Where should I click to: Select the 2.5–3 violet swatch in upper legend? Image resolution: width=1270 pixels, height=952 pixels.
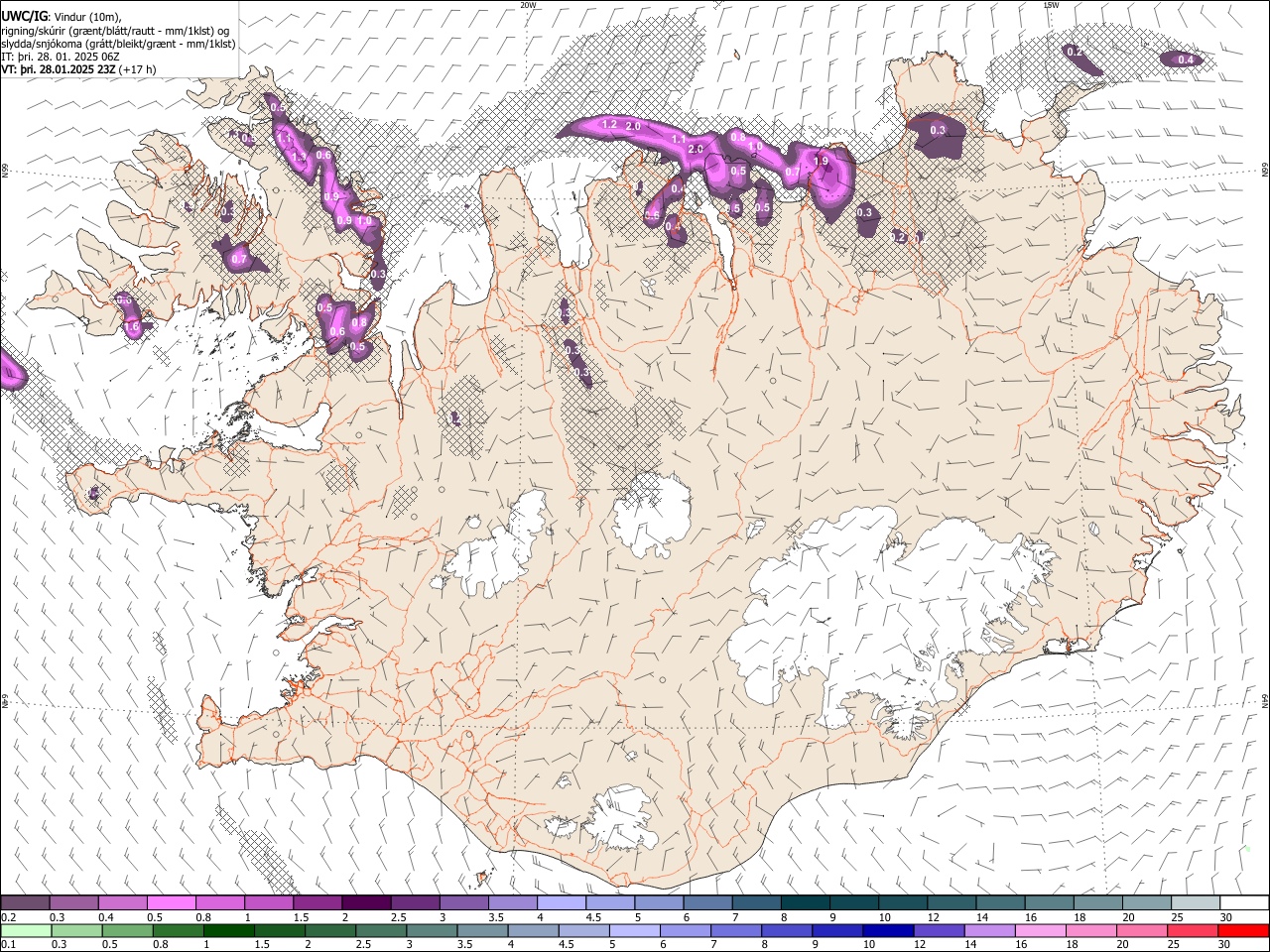(x=415, y=902)
